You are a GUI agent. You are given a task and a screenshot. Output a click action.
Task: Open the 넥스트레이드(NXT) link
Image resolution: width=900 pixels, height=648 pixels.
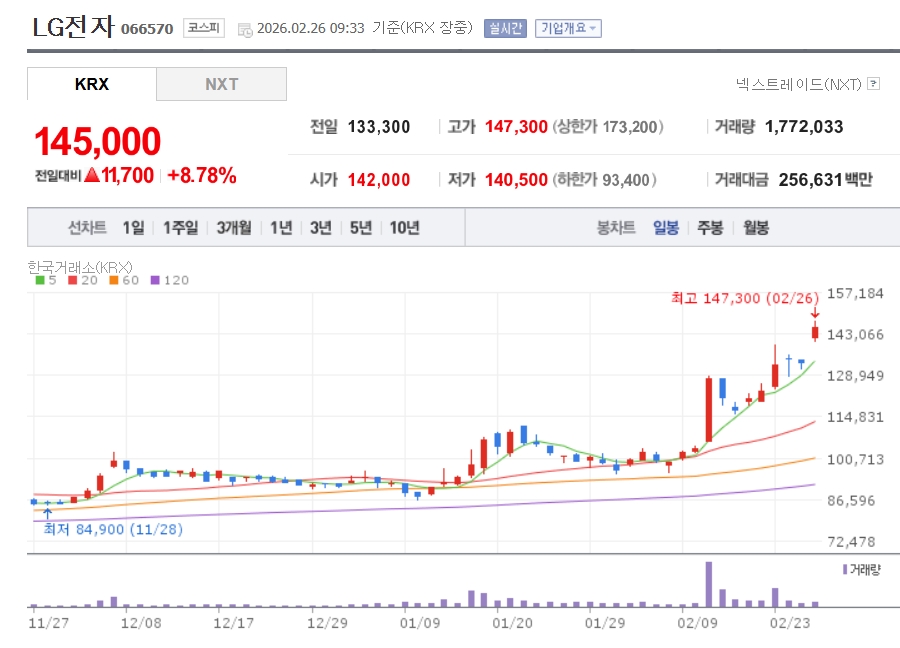798,84
